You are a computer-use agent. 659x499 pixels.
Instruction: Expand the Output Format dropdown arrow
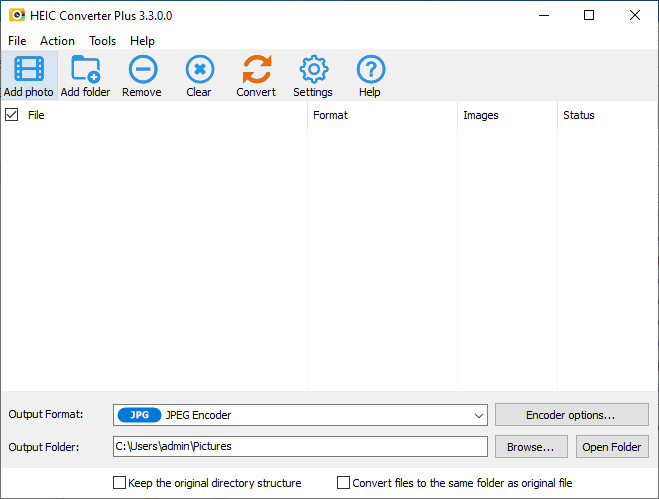tap(478, 415)
